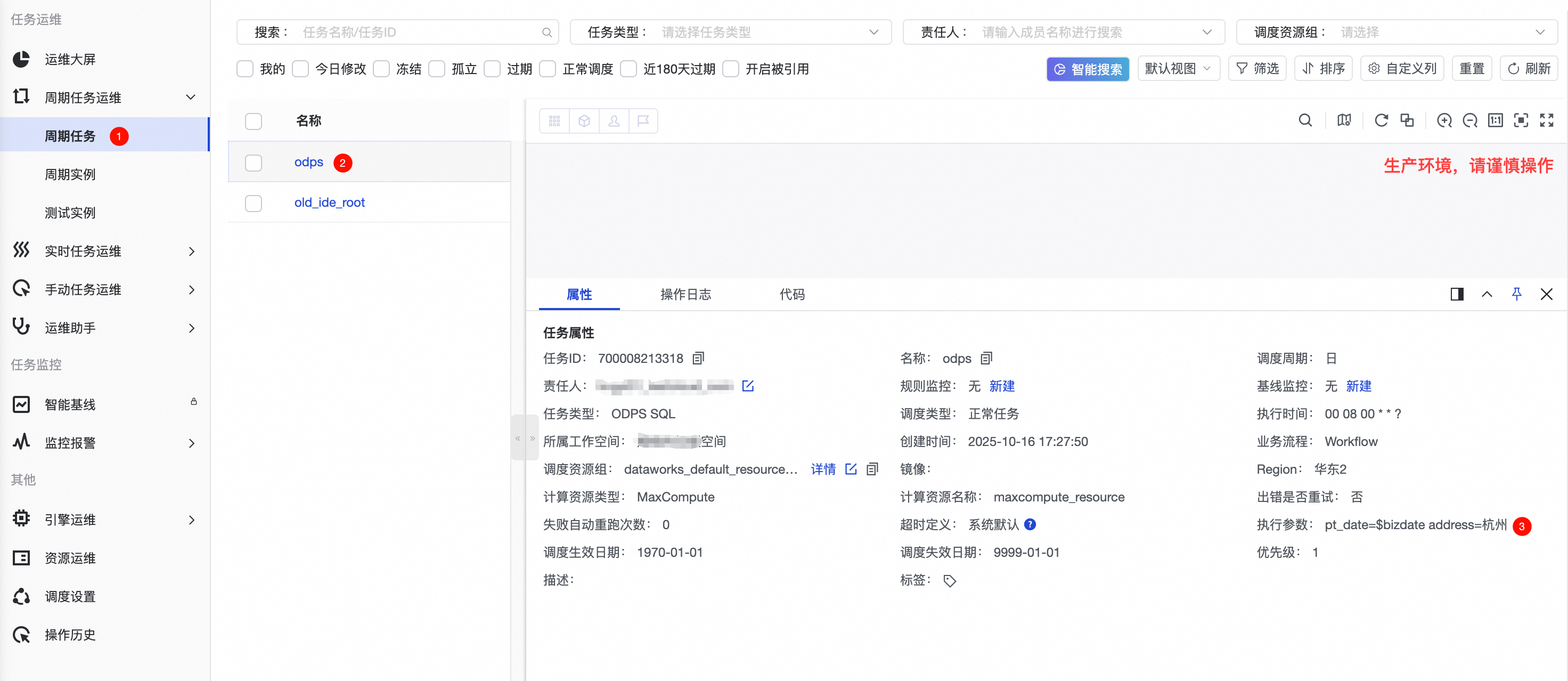Click the zoom-out icon in DAG toolbar
This screenshot has width=1568, height=681.
coord(1469,120)
